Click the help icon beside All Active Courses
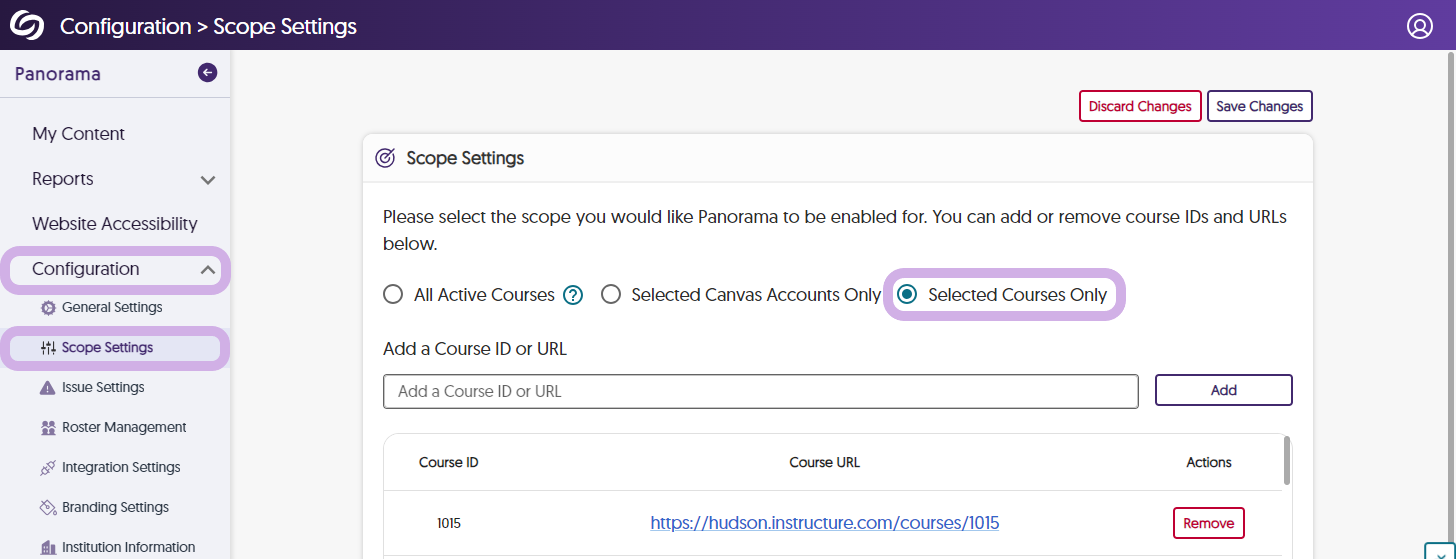Image resolution: width=1456 pixels, height=559 pixels. [x=572, y=295]
